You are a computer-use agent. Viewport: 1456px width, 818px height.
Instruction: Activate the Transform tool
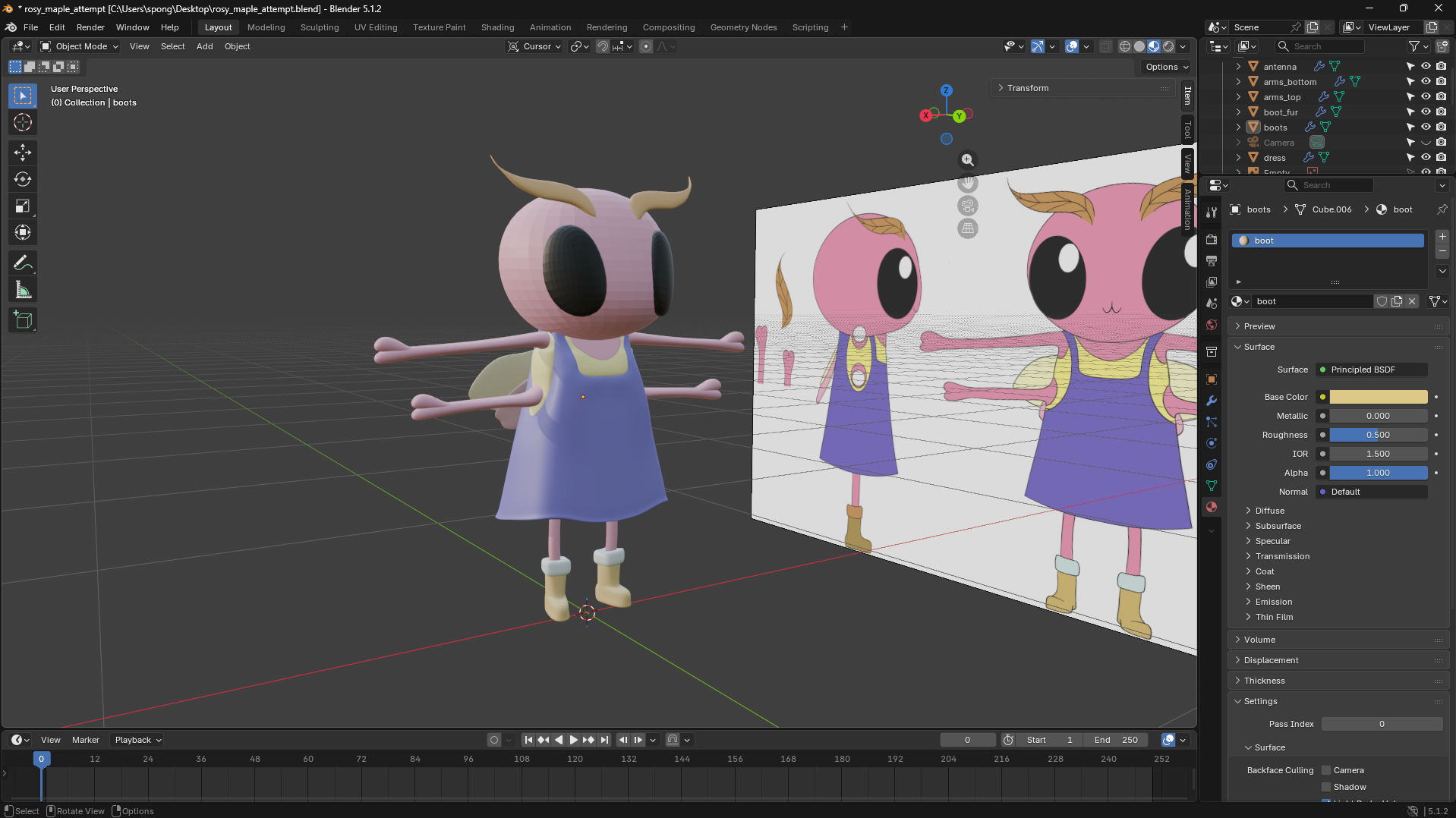coord(23,232)
